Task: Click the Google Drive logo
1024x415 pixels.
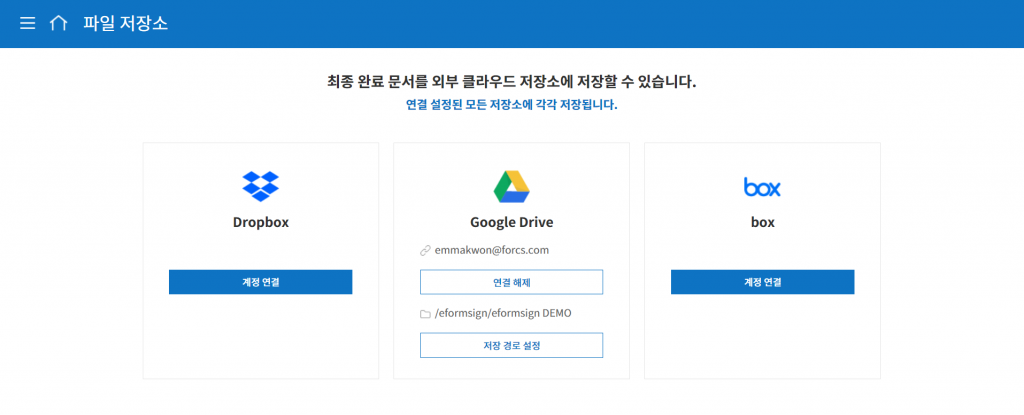Action: 511,186
